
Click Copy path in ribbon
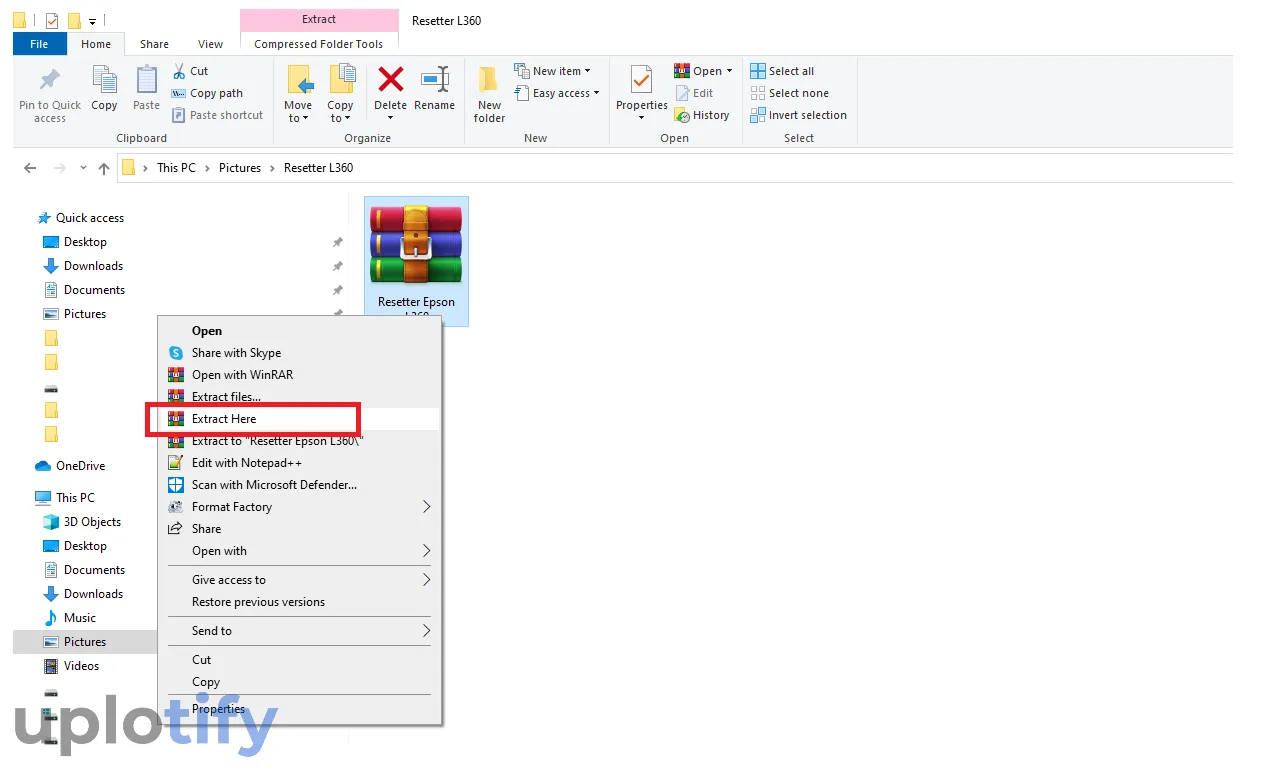coord(207,93)
